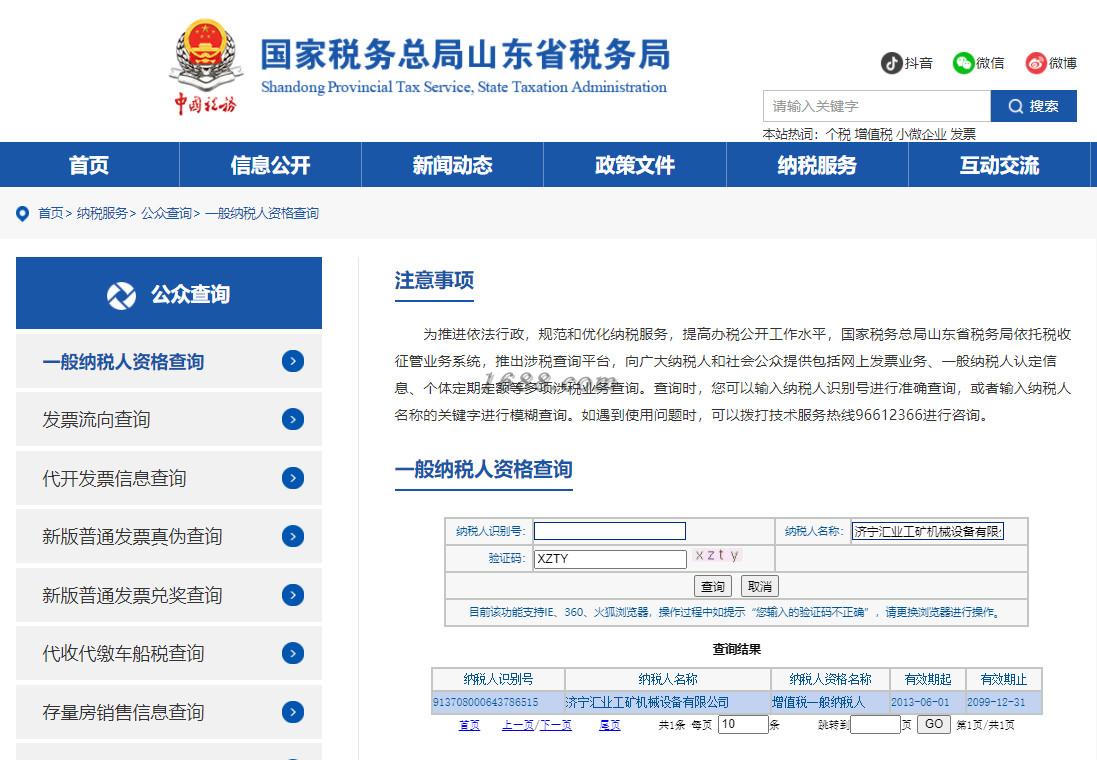Click the 尾页 pagination link

pyautogui.click(x=610, y=725)
